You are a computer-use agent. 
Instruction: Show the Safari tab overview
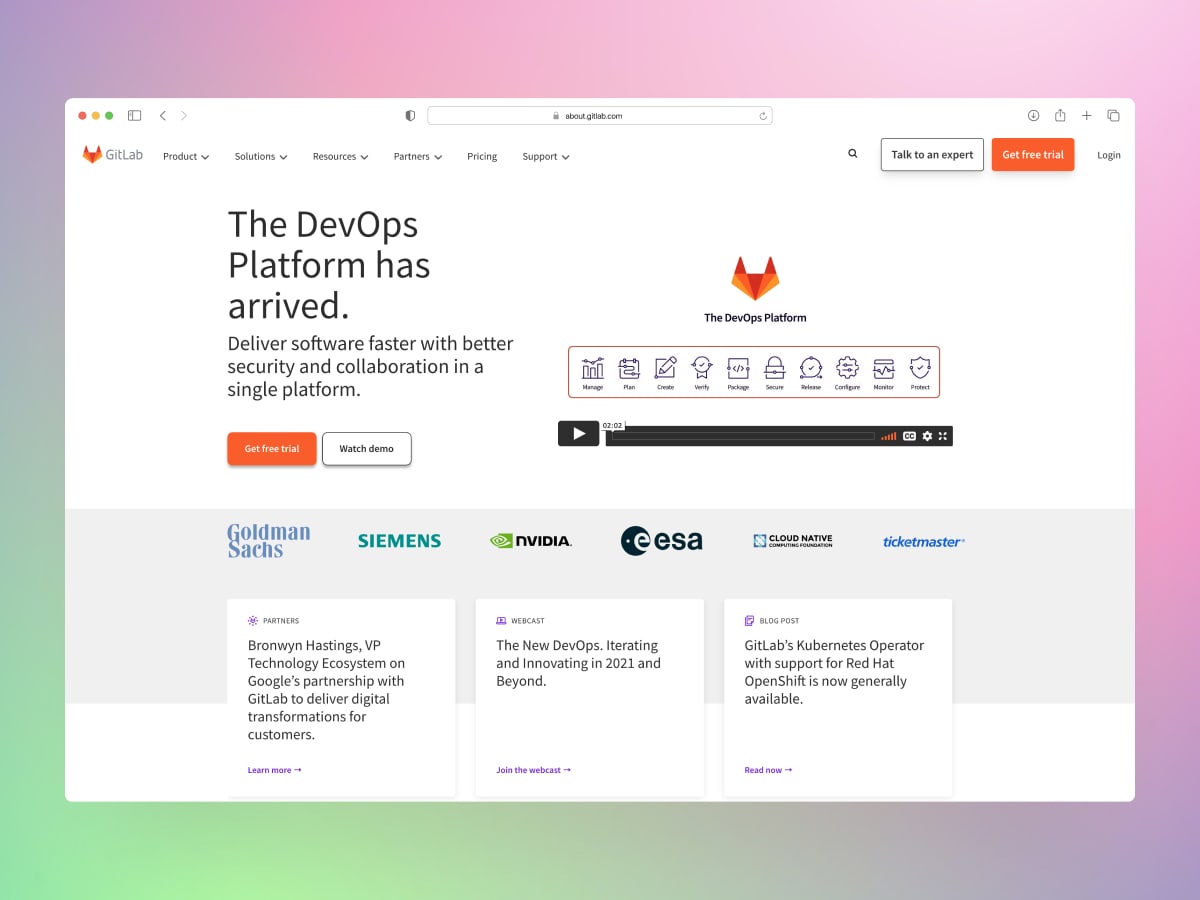pyautogui.click(x=1113, y=116)
